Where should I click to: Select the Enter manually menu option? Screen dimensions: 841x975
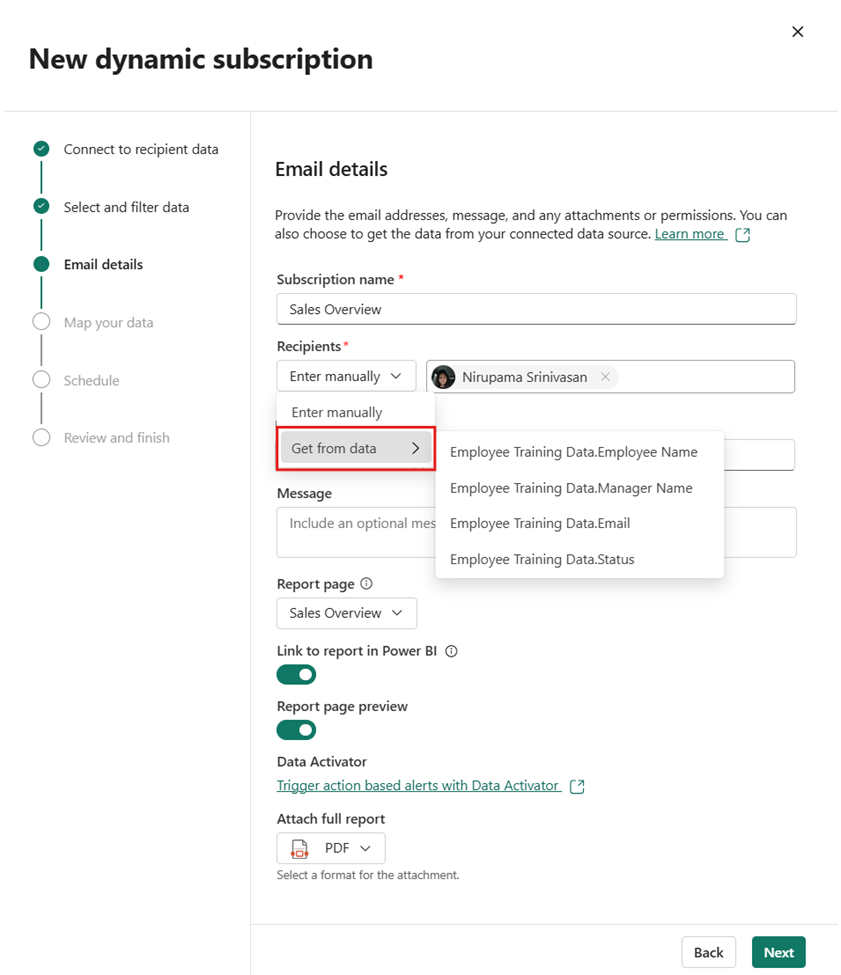coord(356,412)
